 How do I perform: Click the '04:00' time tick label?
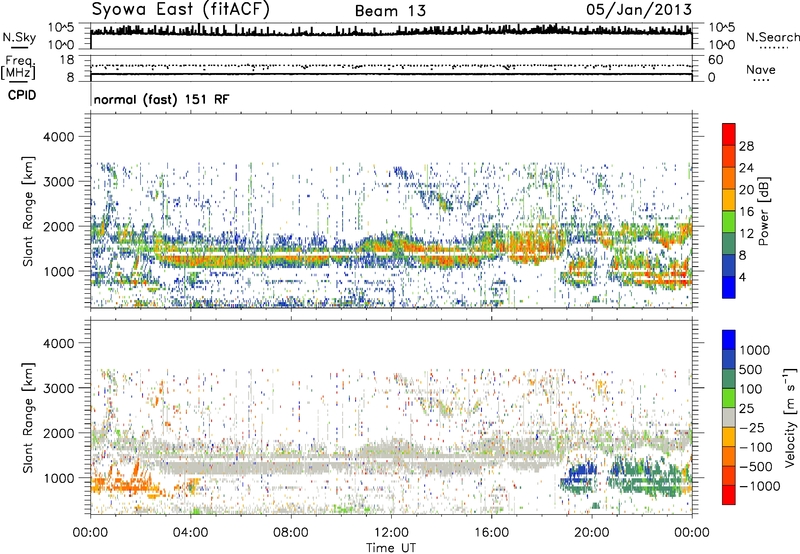190,533
